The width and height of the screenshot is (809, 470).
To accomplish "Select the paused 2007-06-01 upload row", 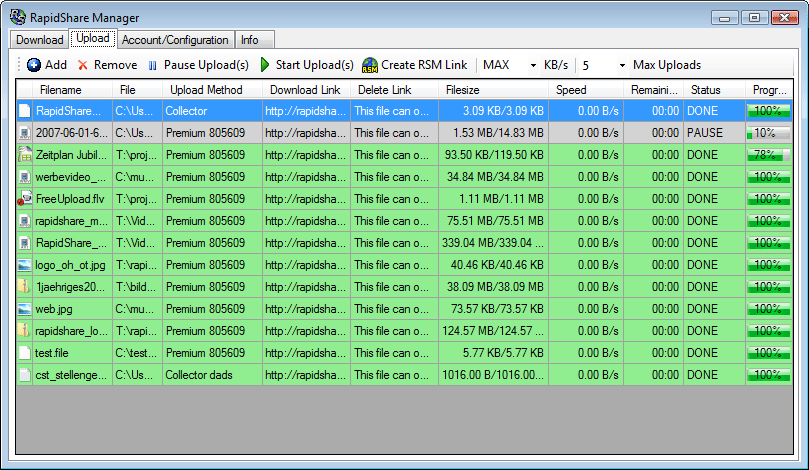I will coord(400,132).
